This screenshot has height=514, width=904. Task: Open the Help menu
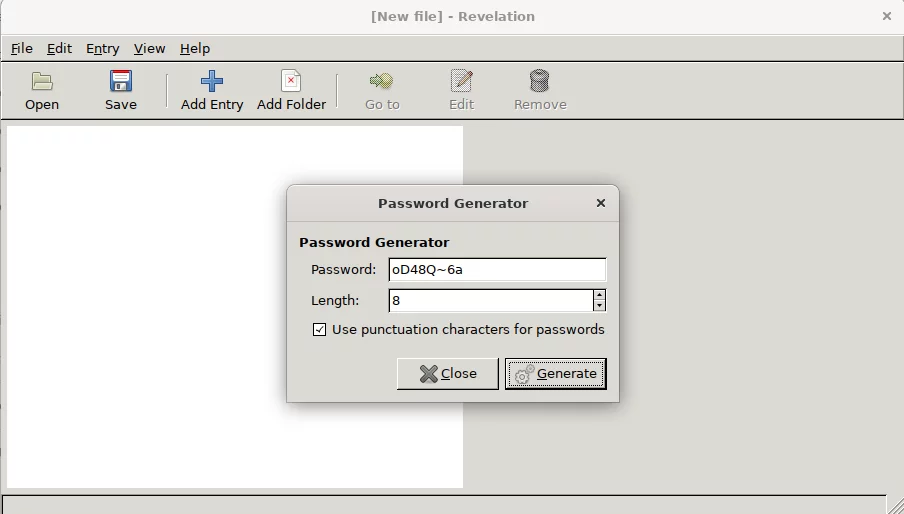click(195, 48)
